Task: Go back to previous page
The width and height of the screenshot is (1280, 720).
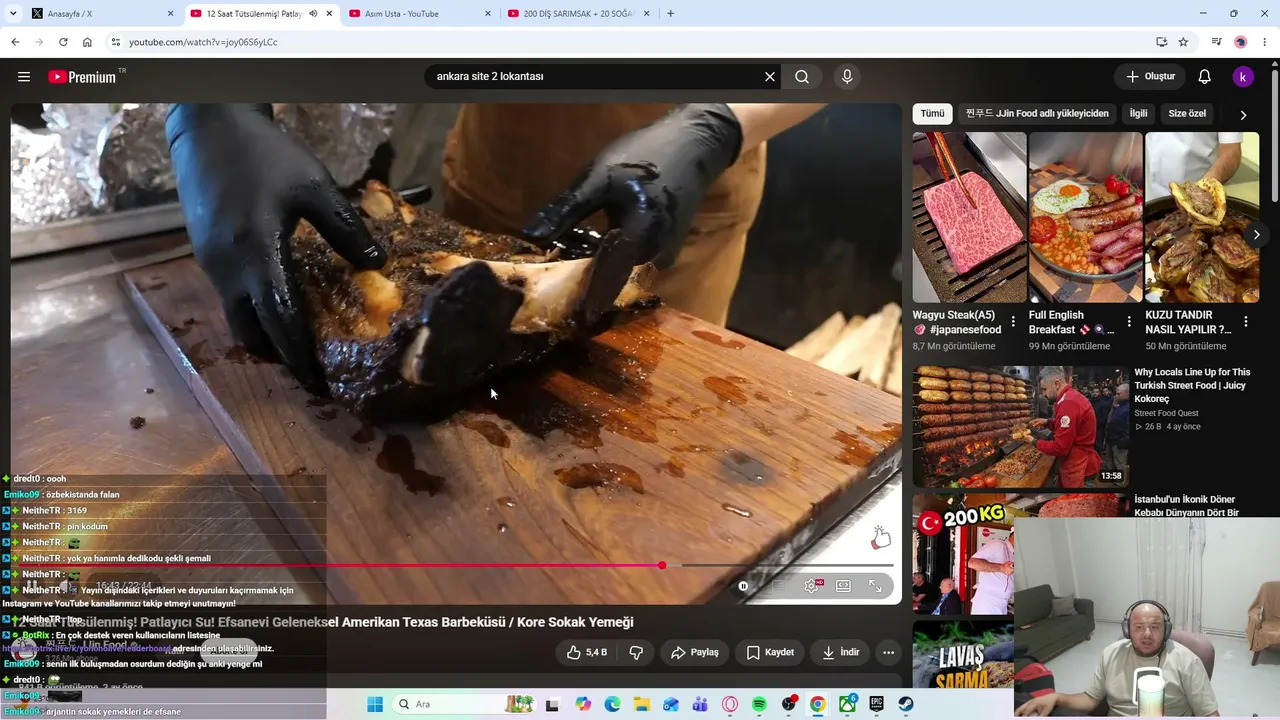Action: 15,42
